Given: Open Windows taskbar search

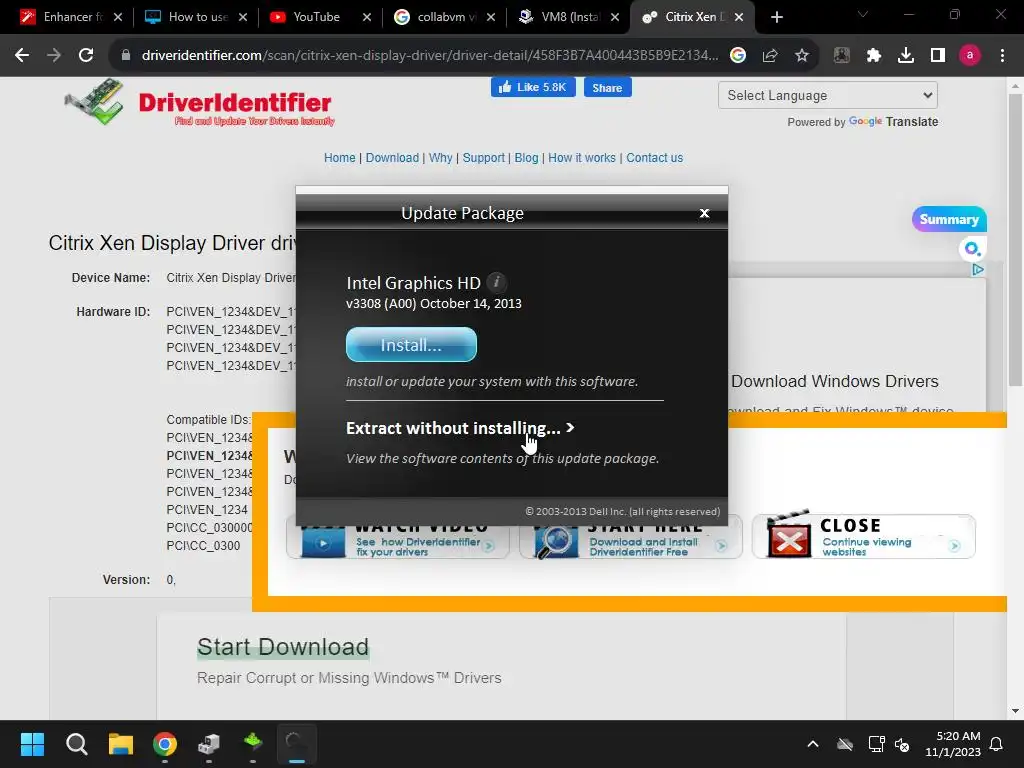Looking at the screenshot, I should [x=76, y=744].
